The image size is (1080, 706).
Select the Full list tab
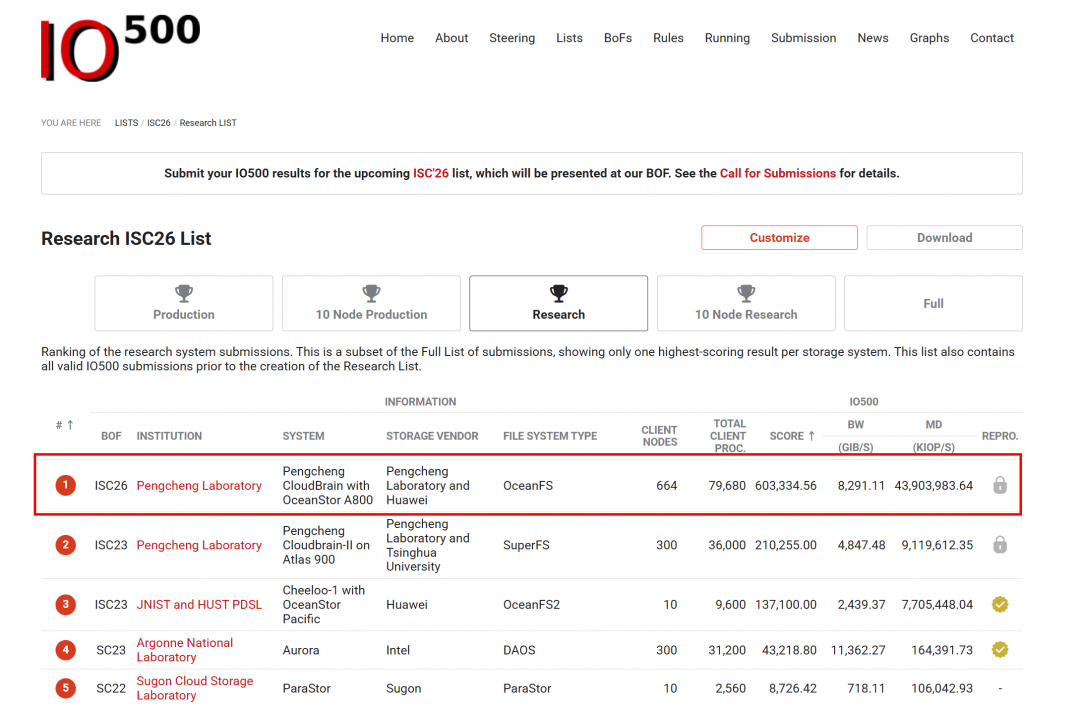pos(933,303)
